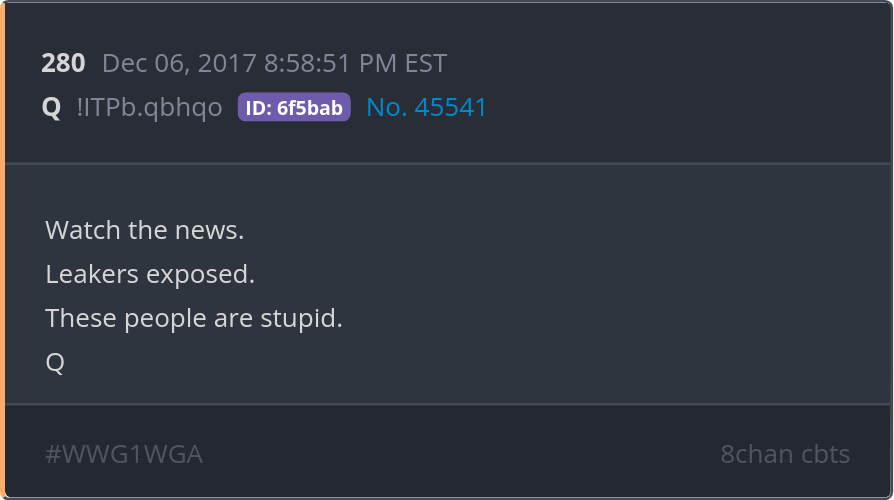Click the Q signature ending the post body
Screen dimensions: 894x500
pyautogui.click(x=55, y=363)
